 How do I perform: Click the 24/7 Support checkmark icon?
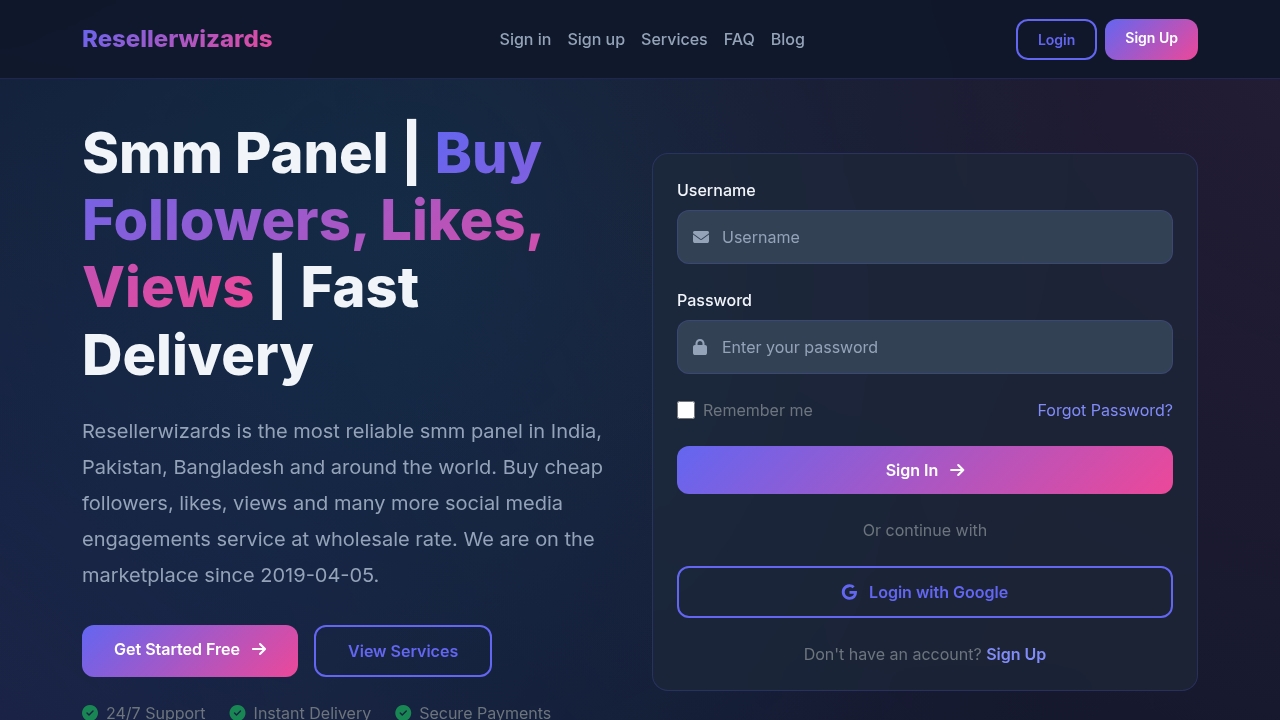[x=90, y=712]
